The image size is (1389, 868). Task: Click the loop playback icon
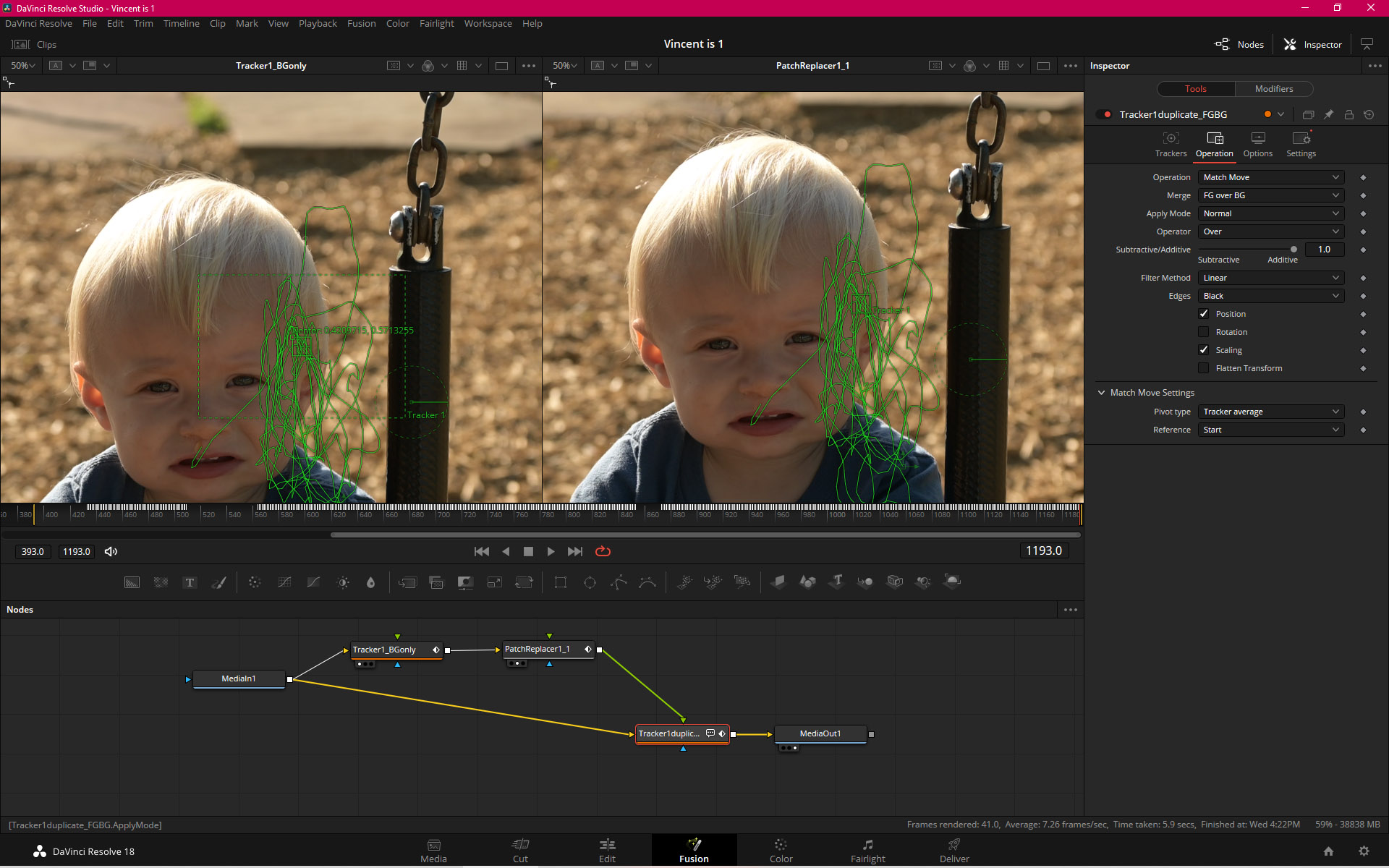(x=602, y=551)
